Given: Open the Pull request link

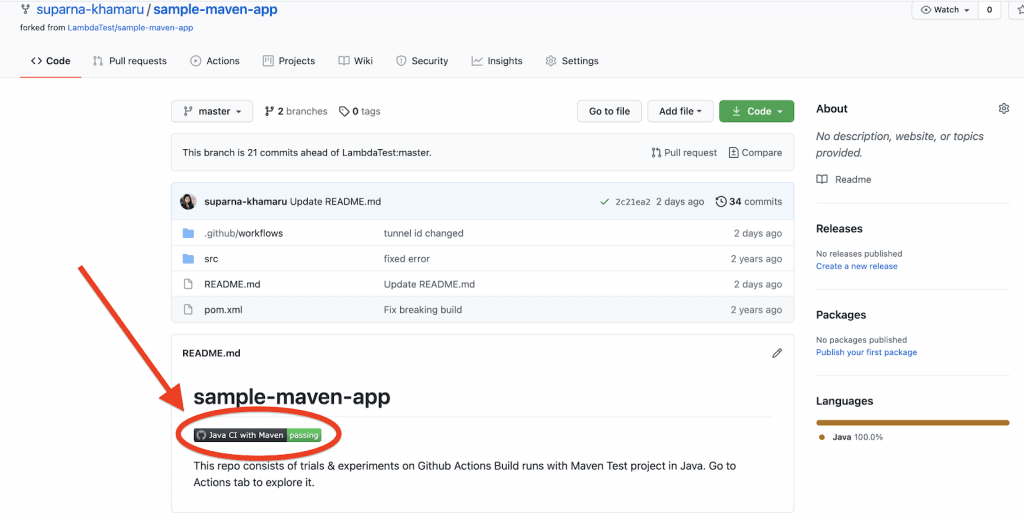Looking at the screenshot, I should 684,152.
